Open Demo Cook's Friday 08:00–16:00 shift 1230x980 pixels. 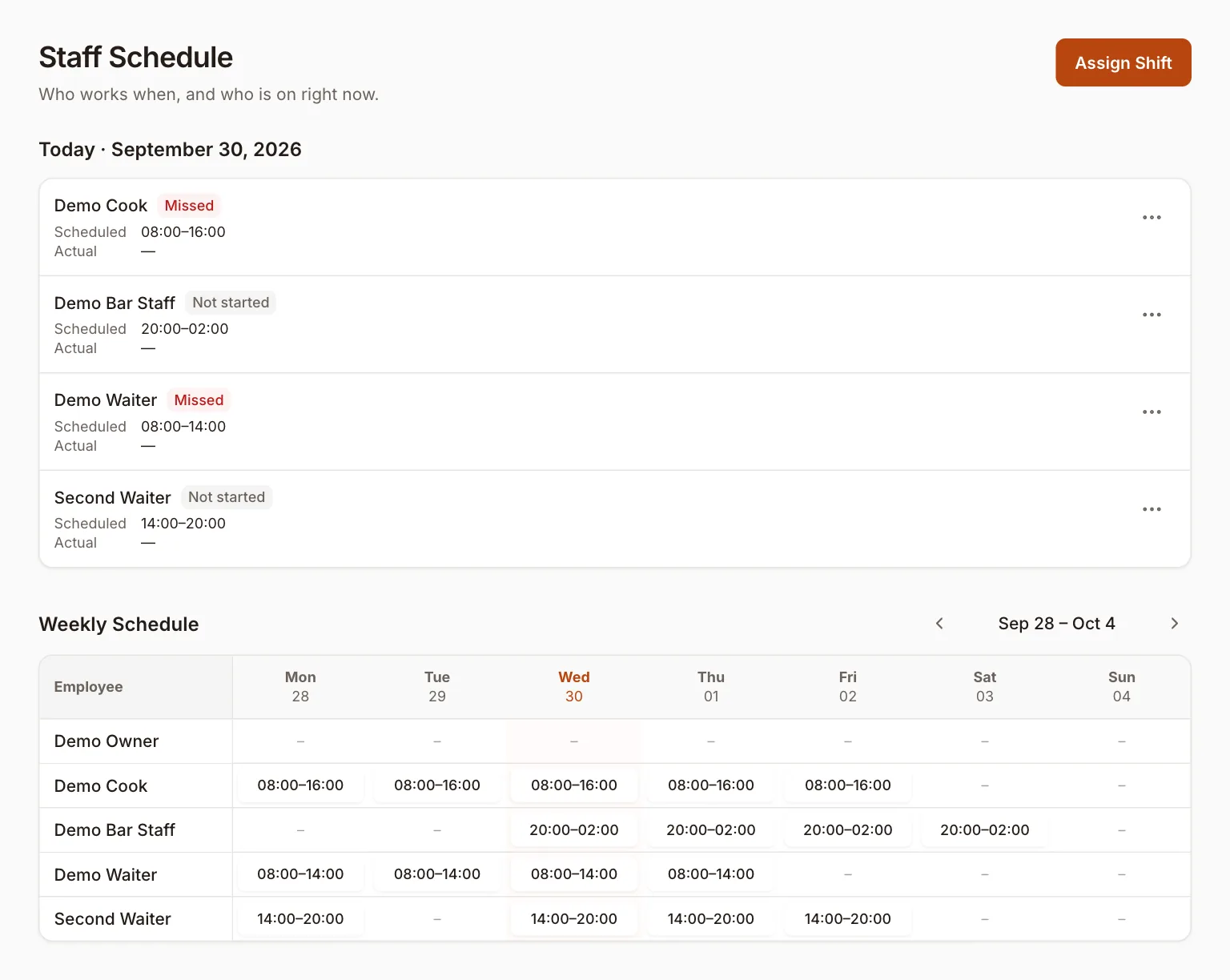coord(848,785)
